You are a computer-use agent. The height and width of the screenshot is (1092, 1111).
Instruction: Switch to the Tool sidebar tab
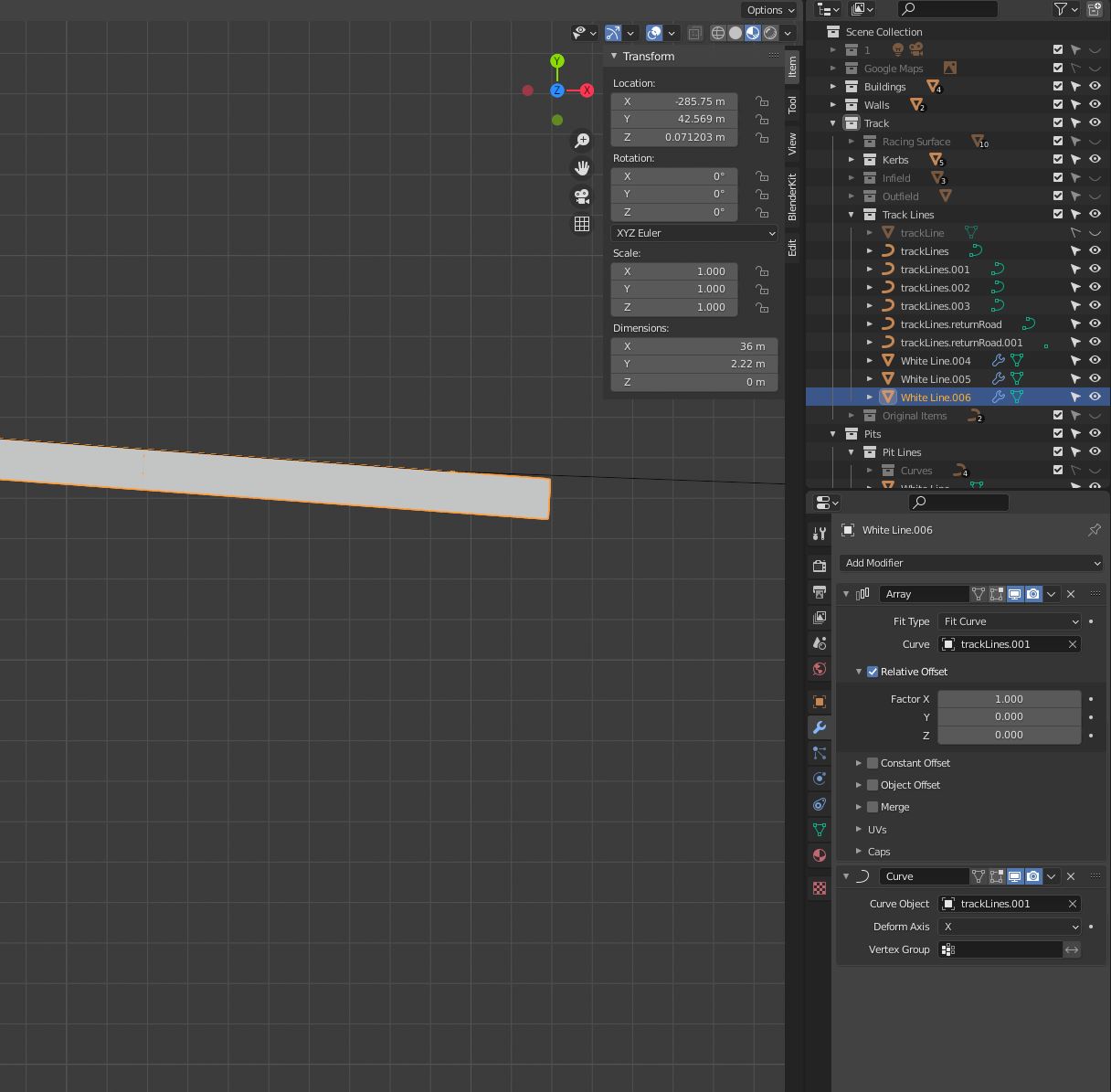pos(792,104)
